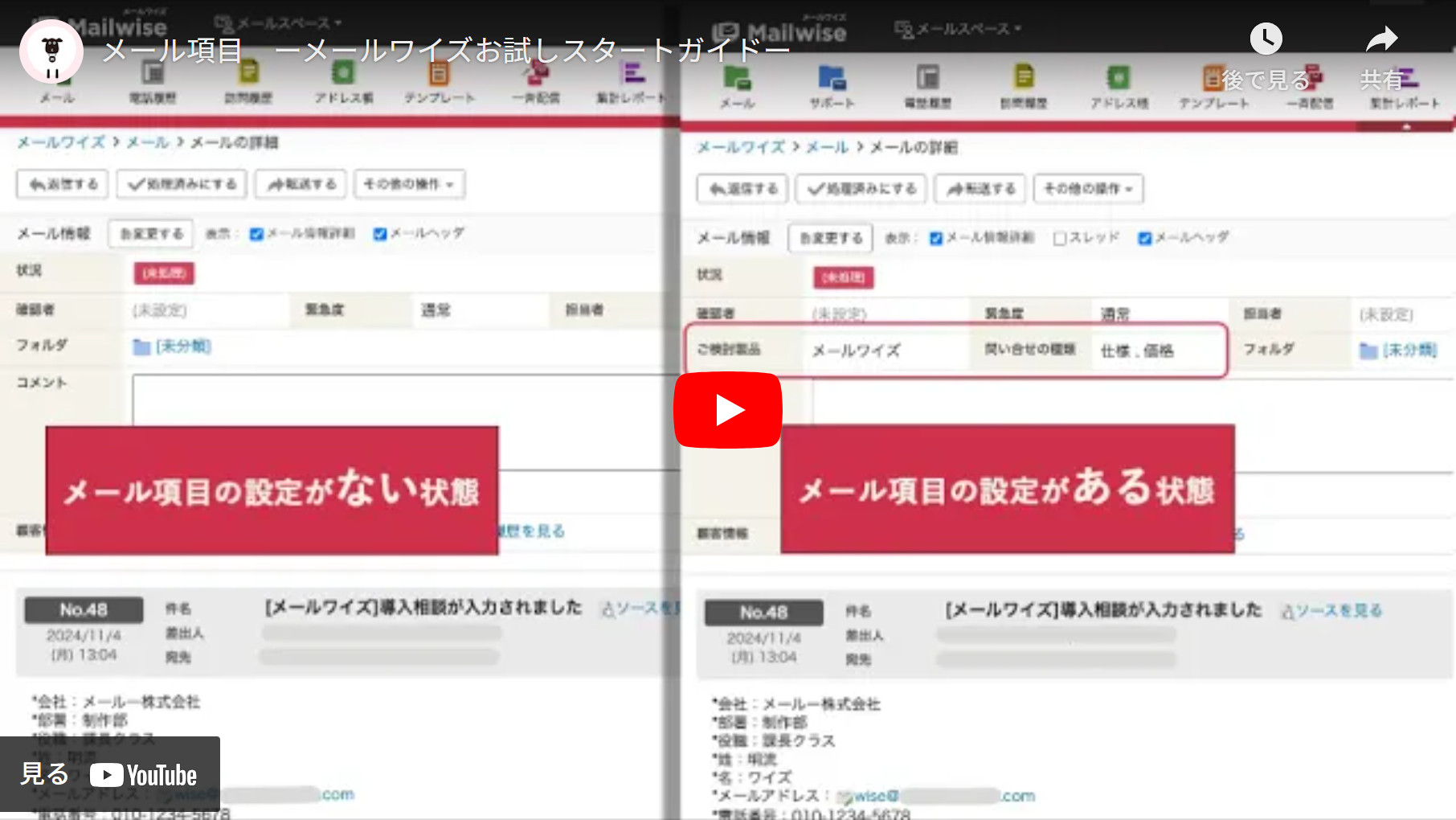
Task: Open メール breadcrumb in left panel
Action: click(x=148, y=142)
